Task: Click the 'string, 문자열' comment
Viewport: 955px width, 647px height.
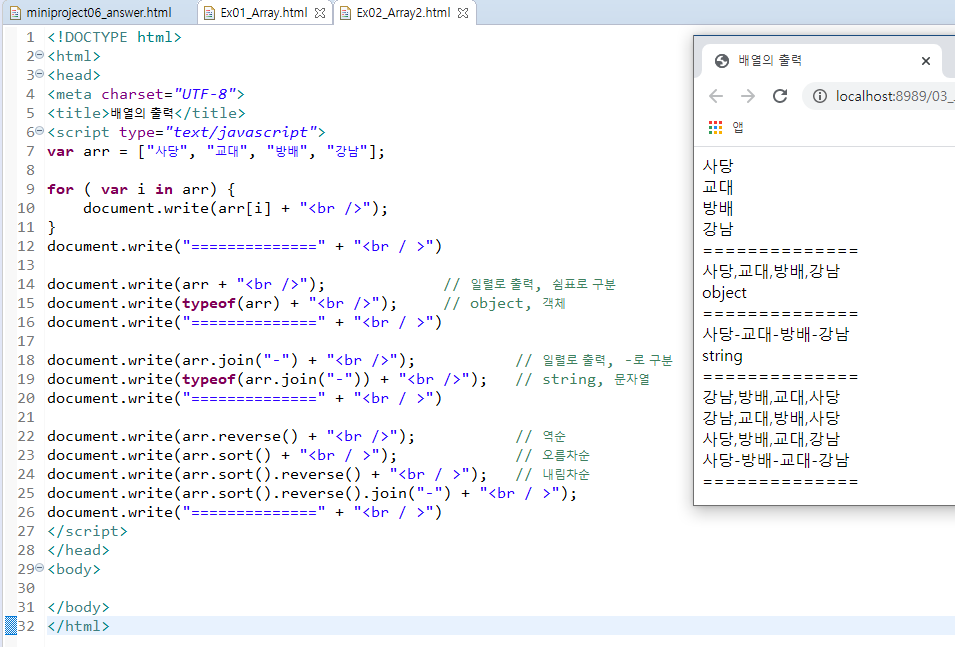Action: pyautogui.click(x=583, y=379)
